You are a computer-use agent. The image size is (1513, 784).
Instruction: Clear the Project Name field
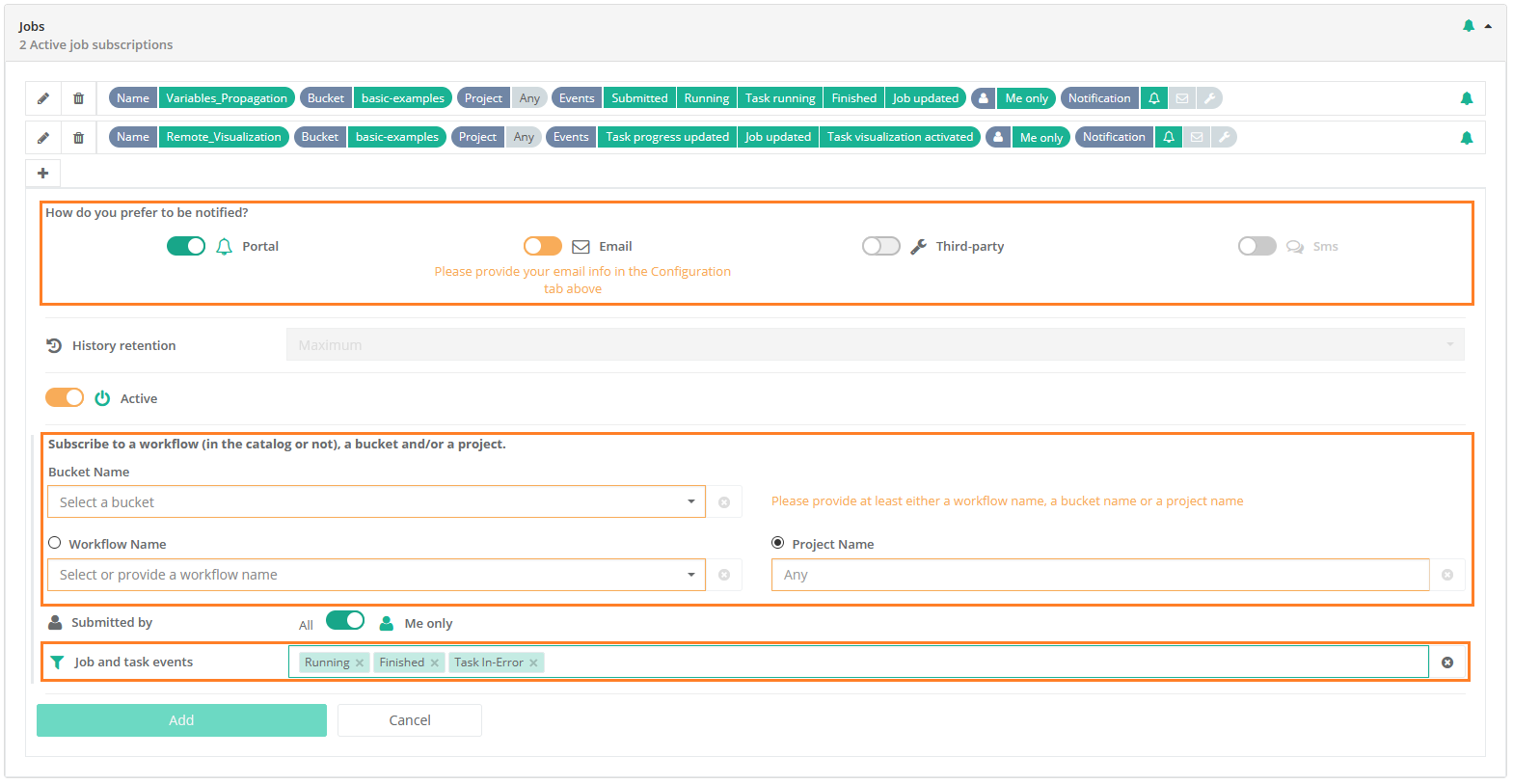coord(1447,575)
